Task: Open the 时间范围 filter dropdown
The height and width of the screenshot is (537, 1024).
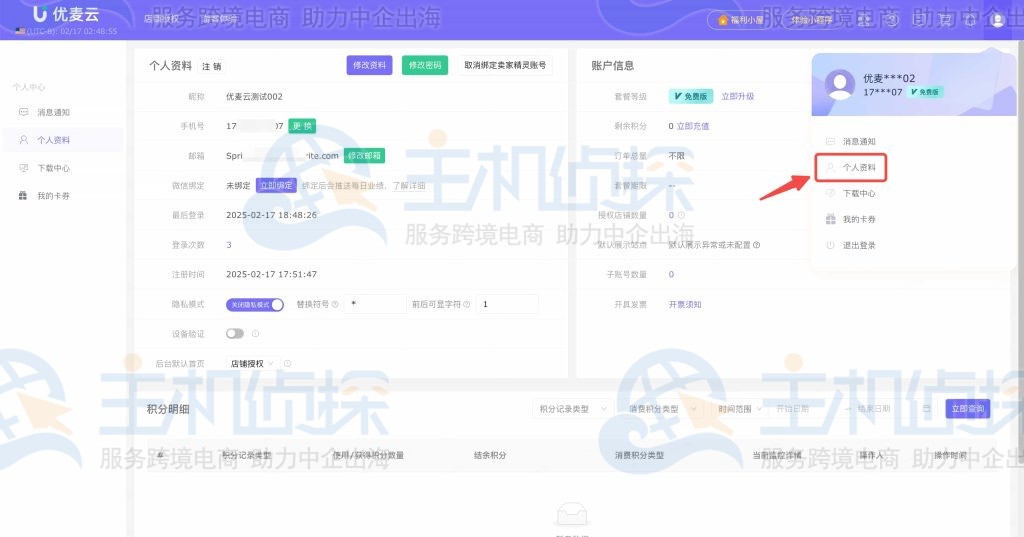Action: [x=740, y=409]
